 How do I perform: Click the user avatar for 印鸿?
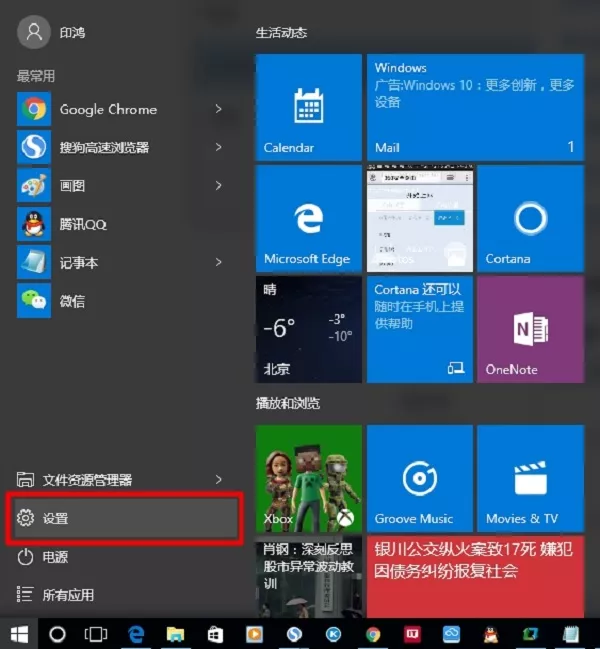pos(34,32)
